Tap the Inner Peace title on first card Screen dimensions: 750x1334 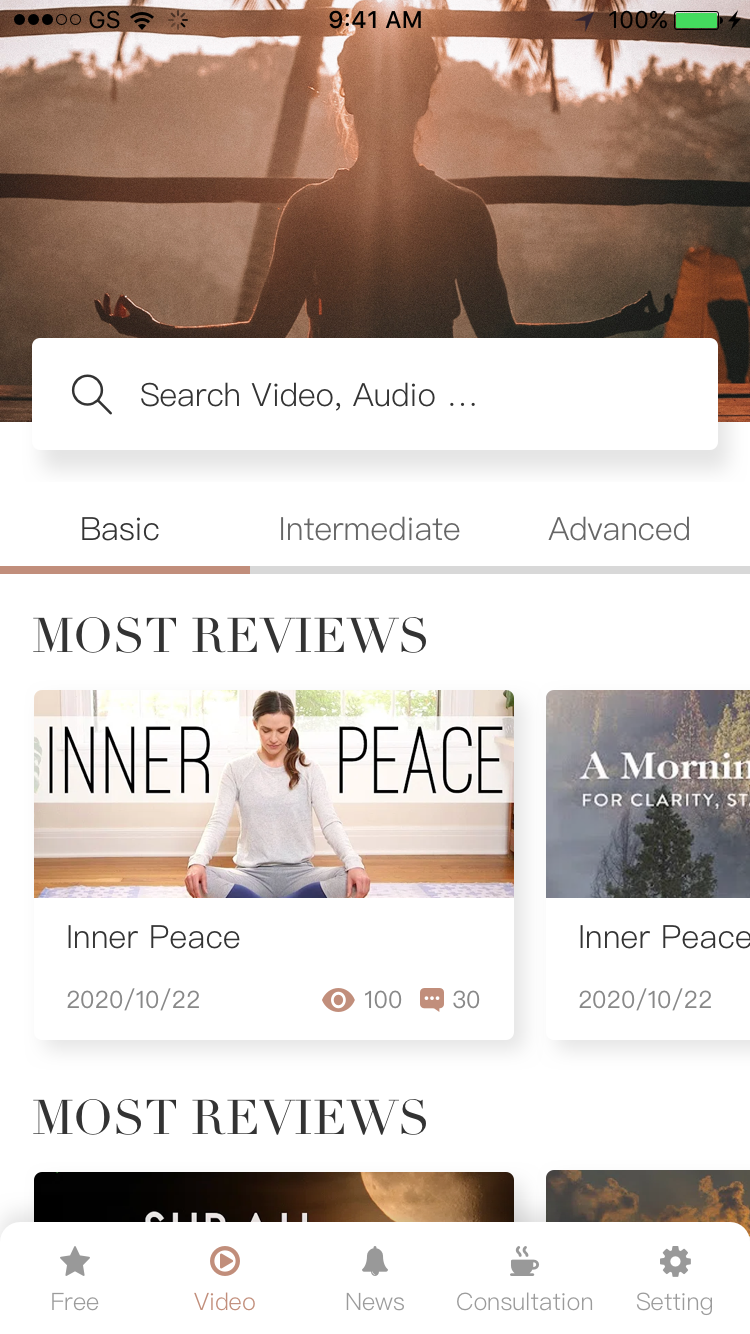point(153,938)
